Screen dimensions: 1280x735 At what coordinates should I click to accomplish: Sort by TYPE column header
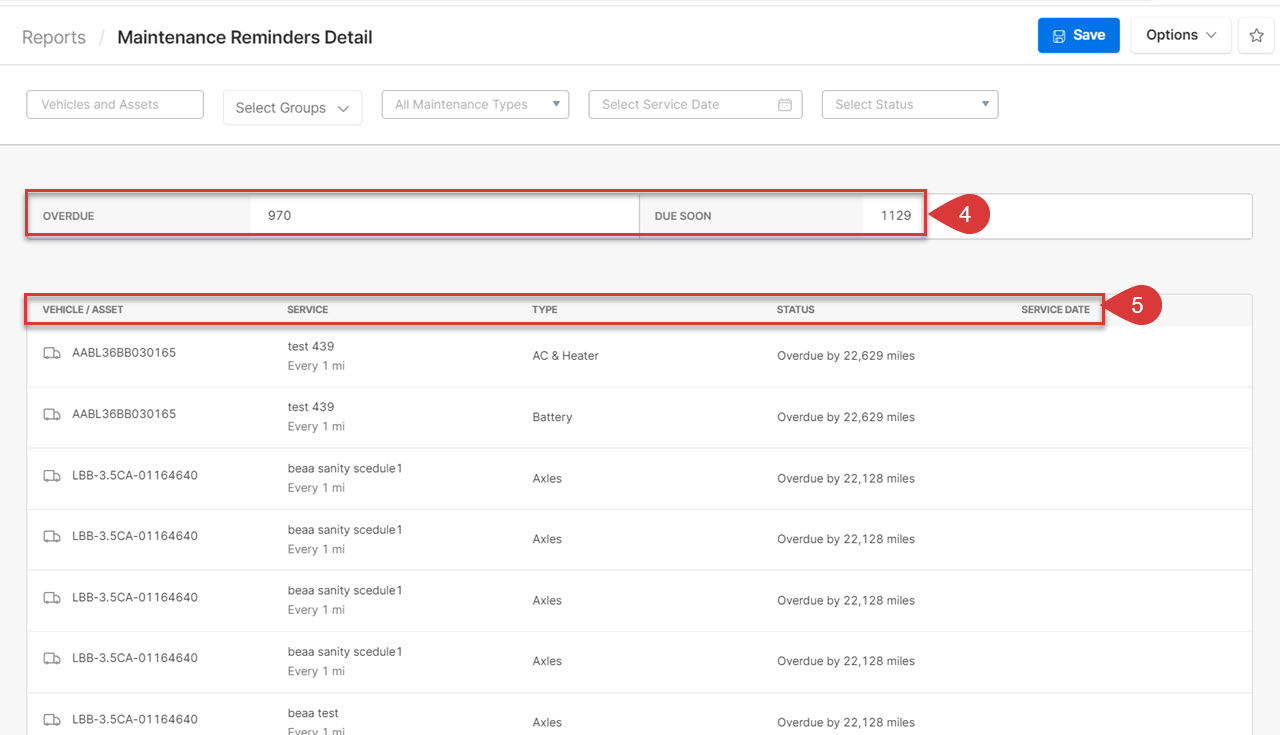[x=545, y=310]
